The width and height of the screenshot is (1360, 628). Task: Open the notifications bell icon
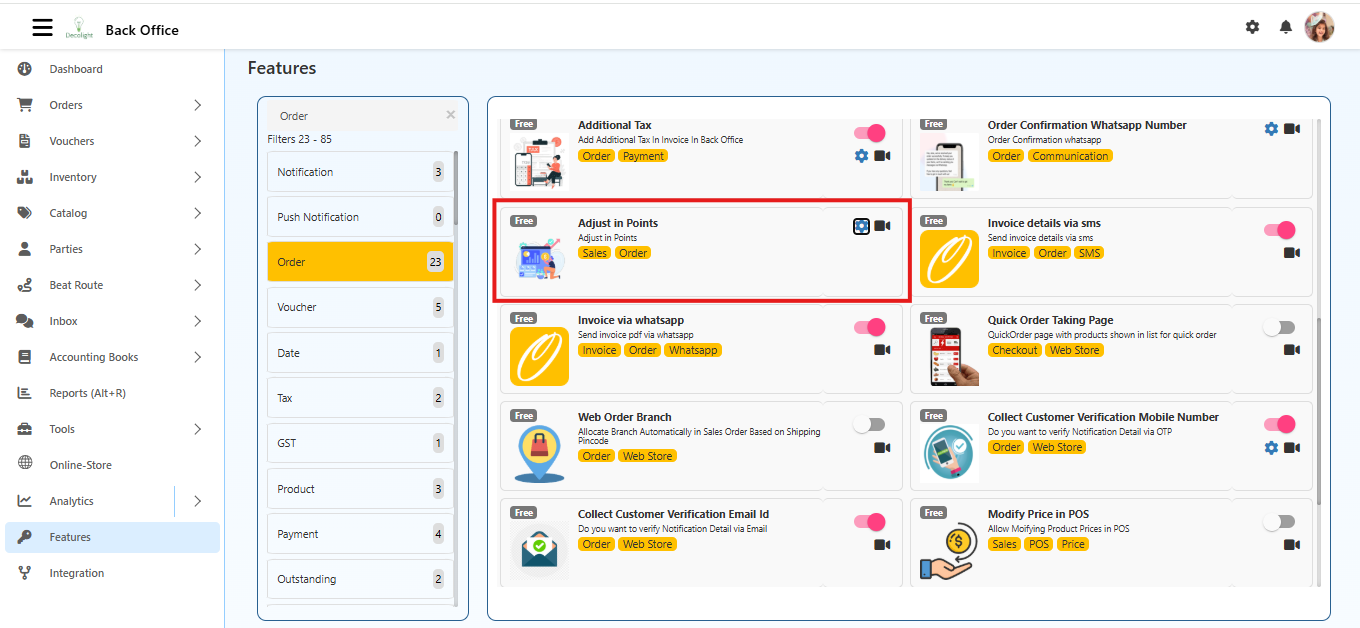point(1286,27)
